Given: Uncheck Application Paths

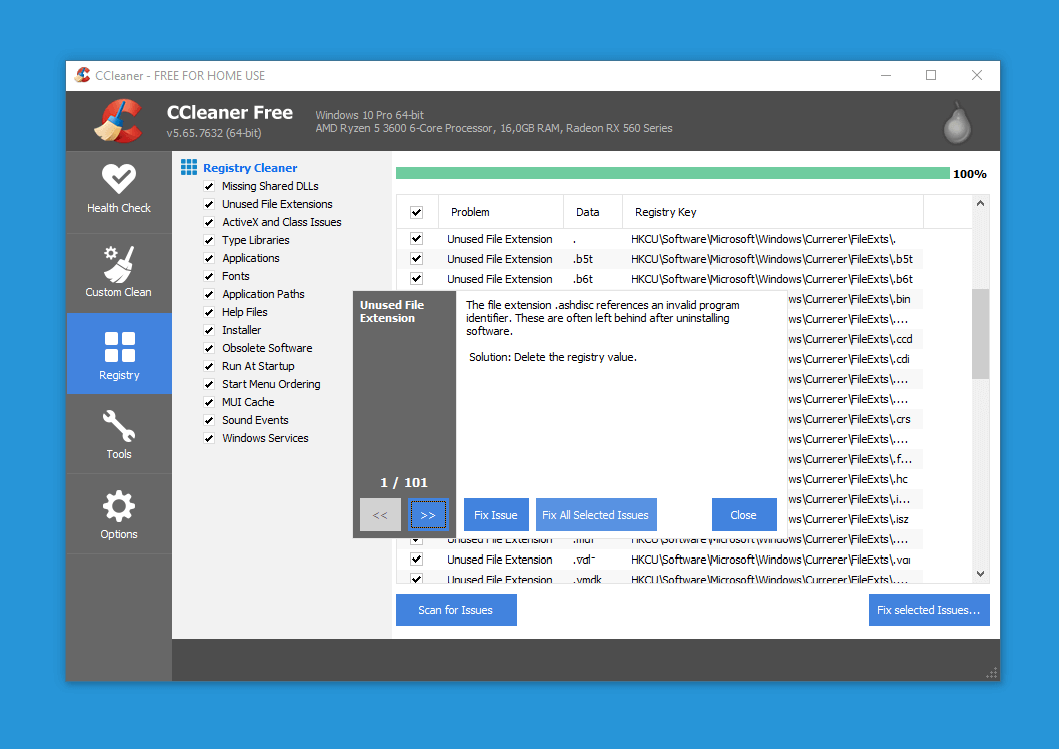Looking at the screenshot, I should click(209, 294).
